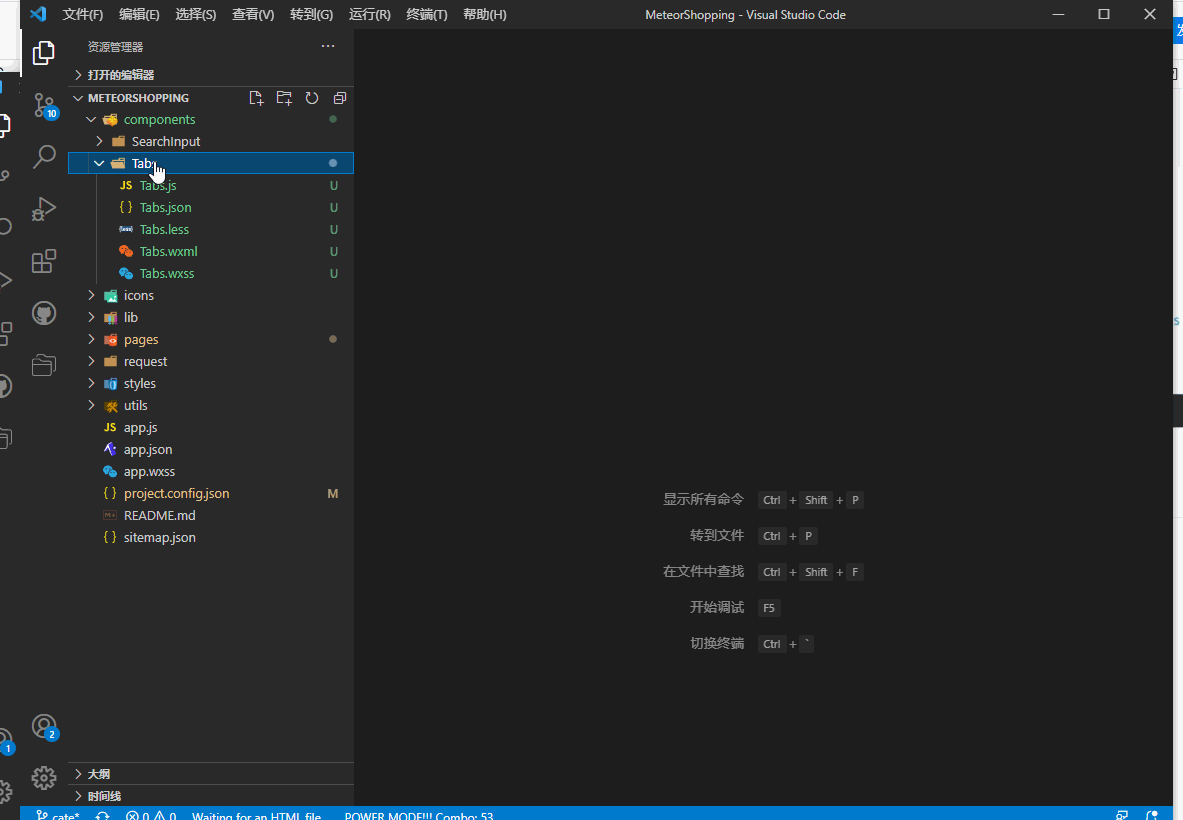The height and width of the screenshot is (820, 1183).
Task: Open the Manage settings gear menu
Action: (44, 778)
